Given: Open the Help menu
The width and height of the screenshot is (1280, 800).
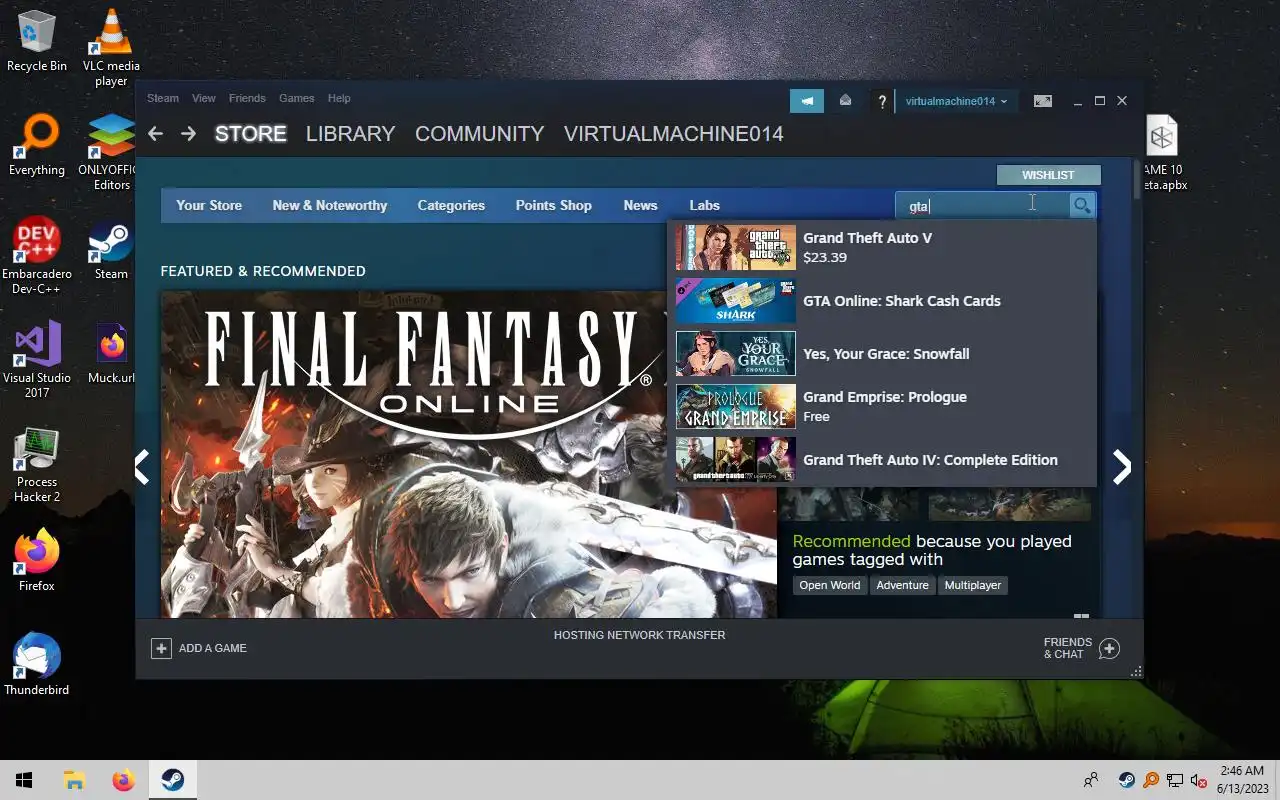Looking at the screenshot, I should click(x=339, y=98).
